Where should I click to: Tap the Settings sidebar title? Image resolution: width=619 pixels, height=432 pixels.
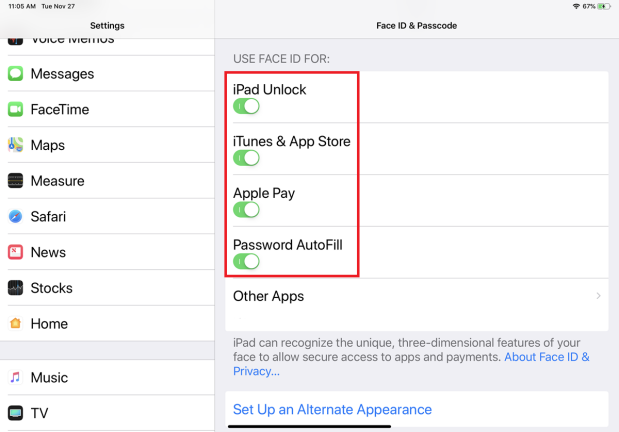tap(107, 26)
